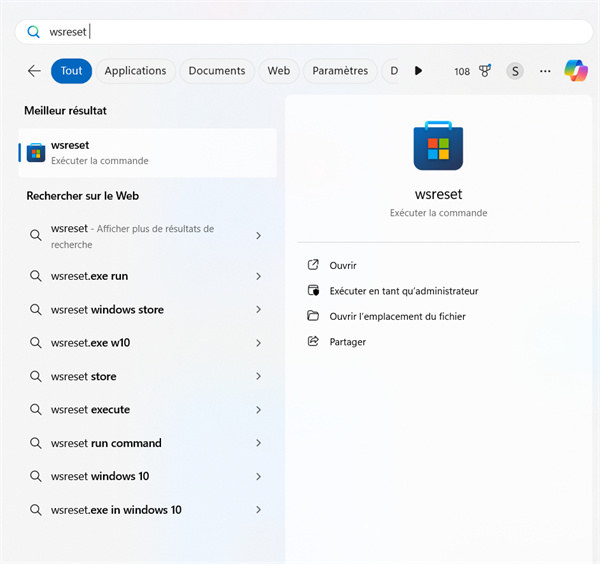
Task: Click the Partager share icon
Action: coord(313,341)
